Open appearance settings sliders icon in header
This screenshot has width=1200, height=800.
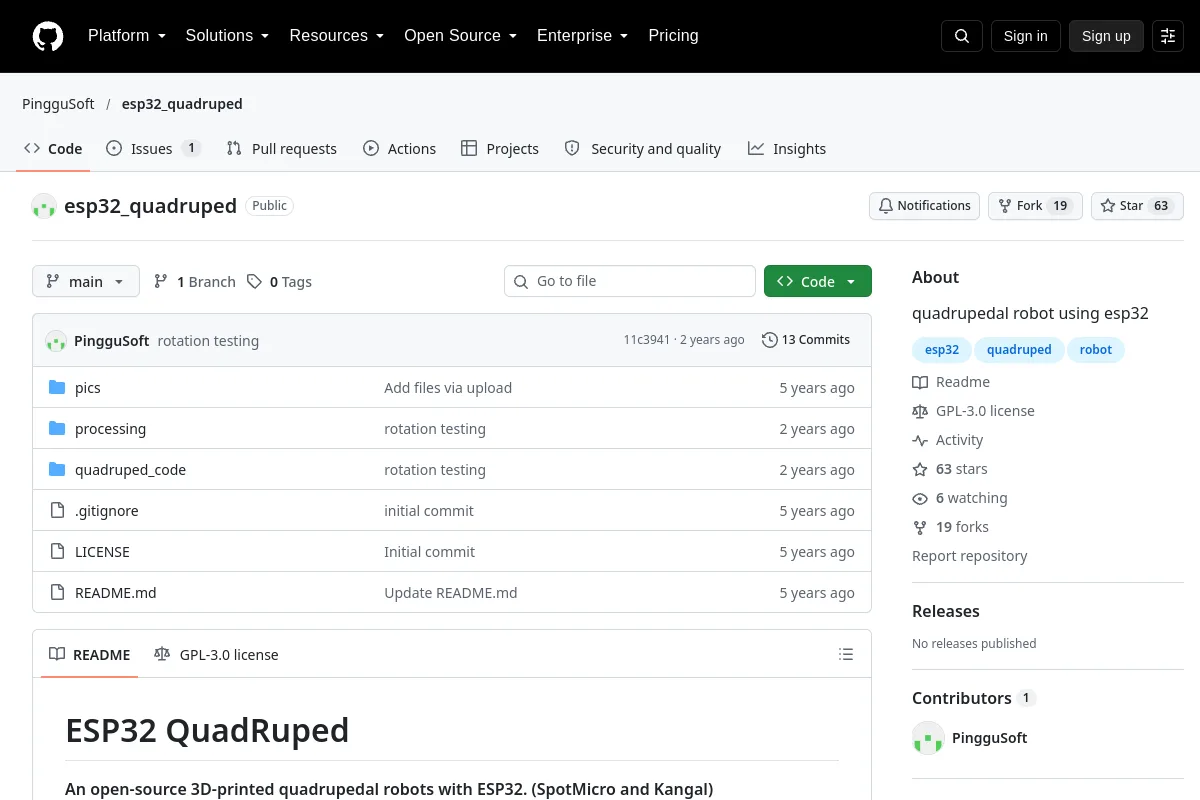click(1168, 36)
